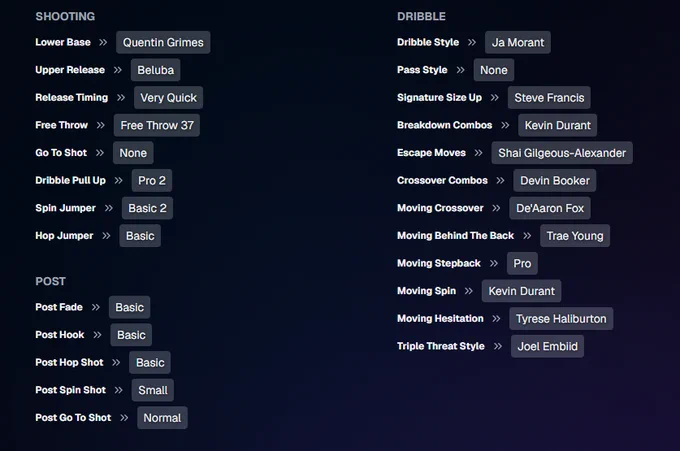Select the Beluba upper release value
Screen dimensions: 680x451
156,70
